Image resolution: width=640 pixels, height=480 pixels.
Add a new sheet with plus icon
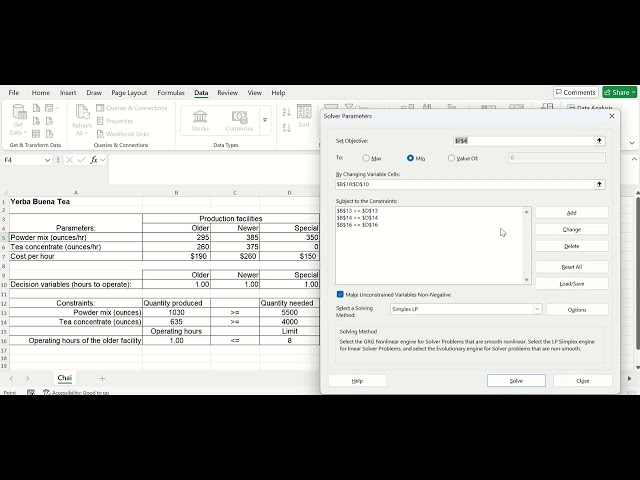coord(102,378)
